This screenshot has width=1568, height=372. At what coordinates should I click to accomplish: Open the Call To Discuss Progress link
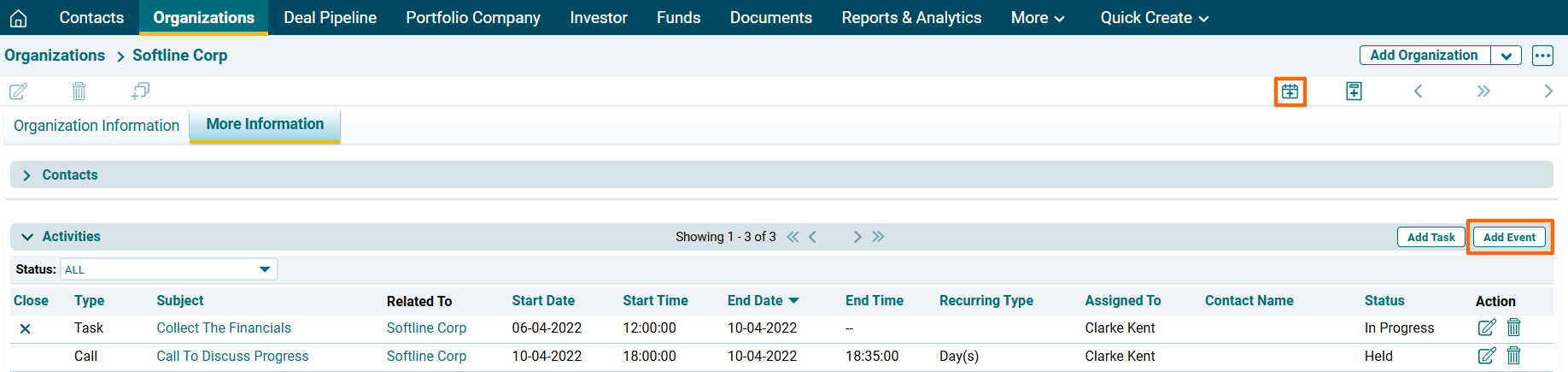click(x=232, y=356)
